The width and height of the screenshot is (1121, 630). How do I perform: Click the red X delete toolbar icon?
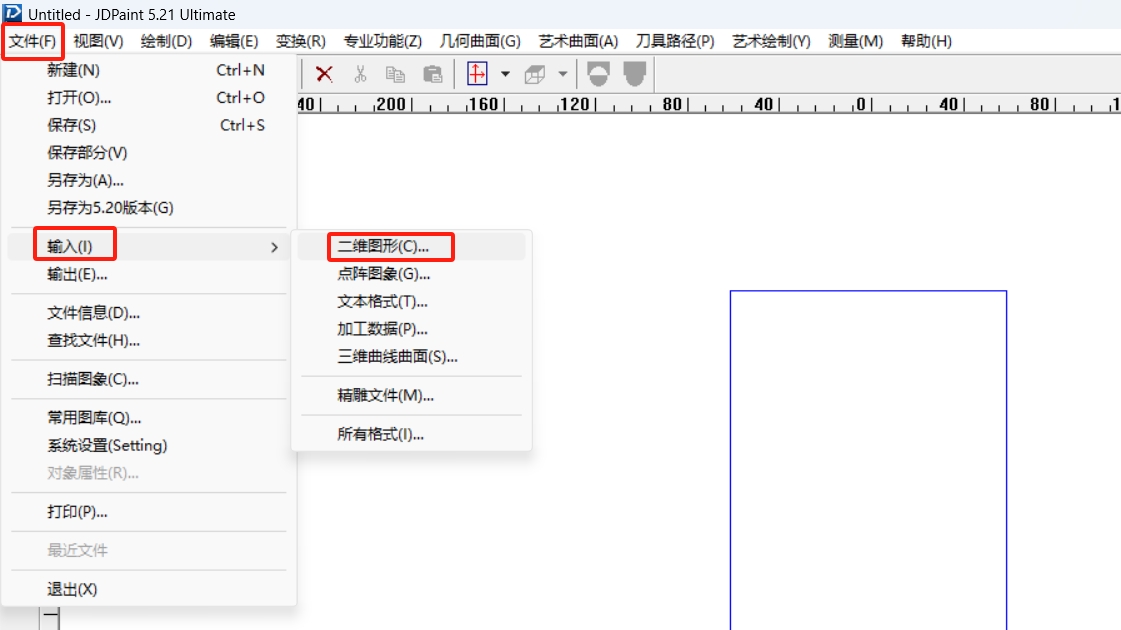coord(324,74)
